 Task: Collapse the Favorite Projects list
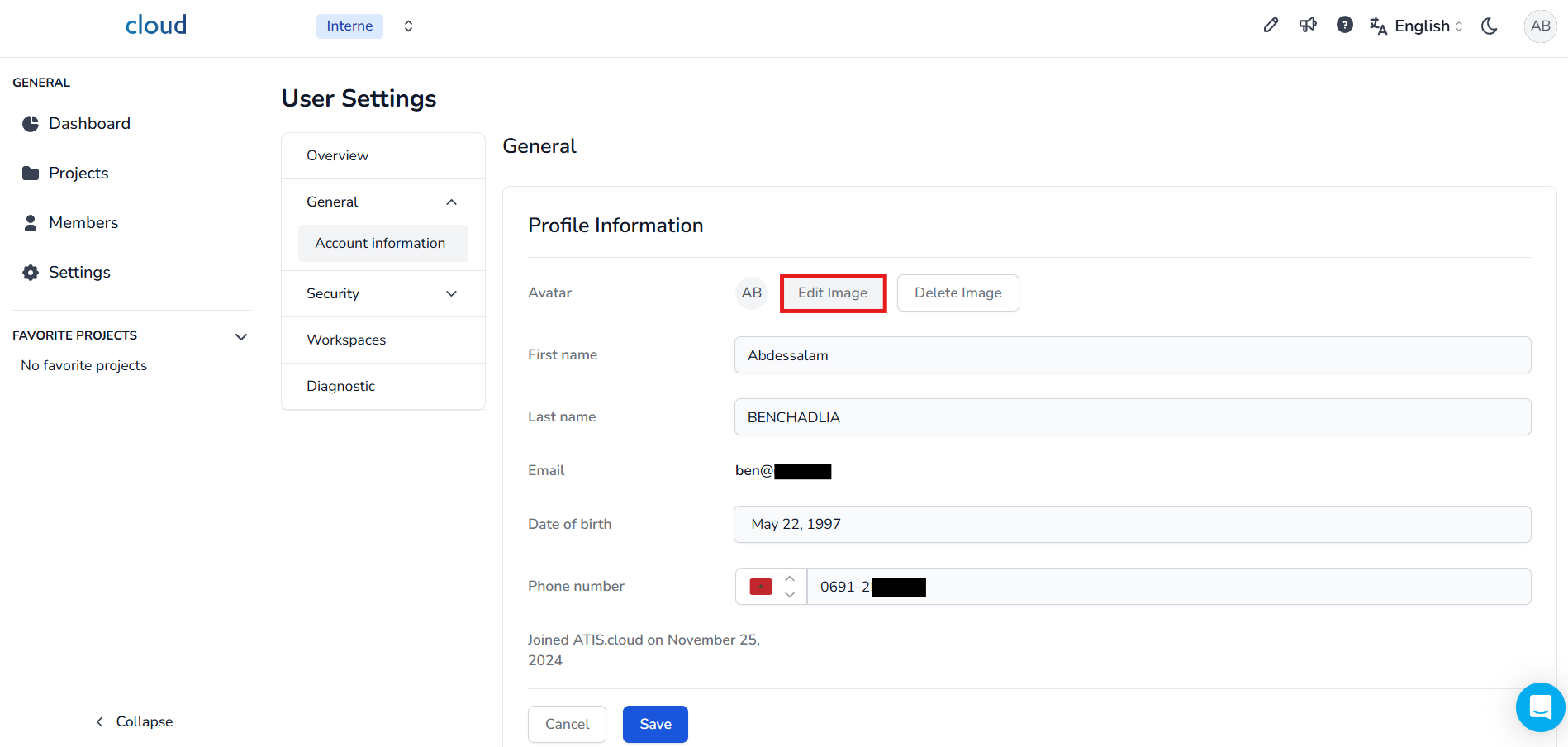(241, 336)
